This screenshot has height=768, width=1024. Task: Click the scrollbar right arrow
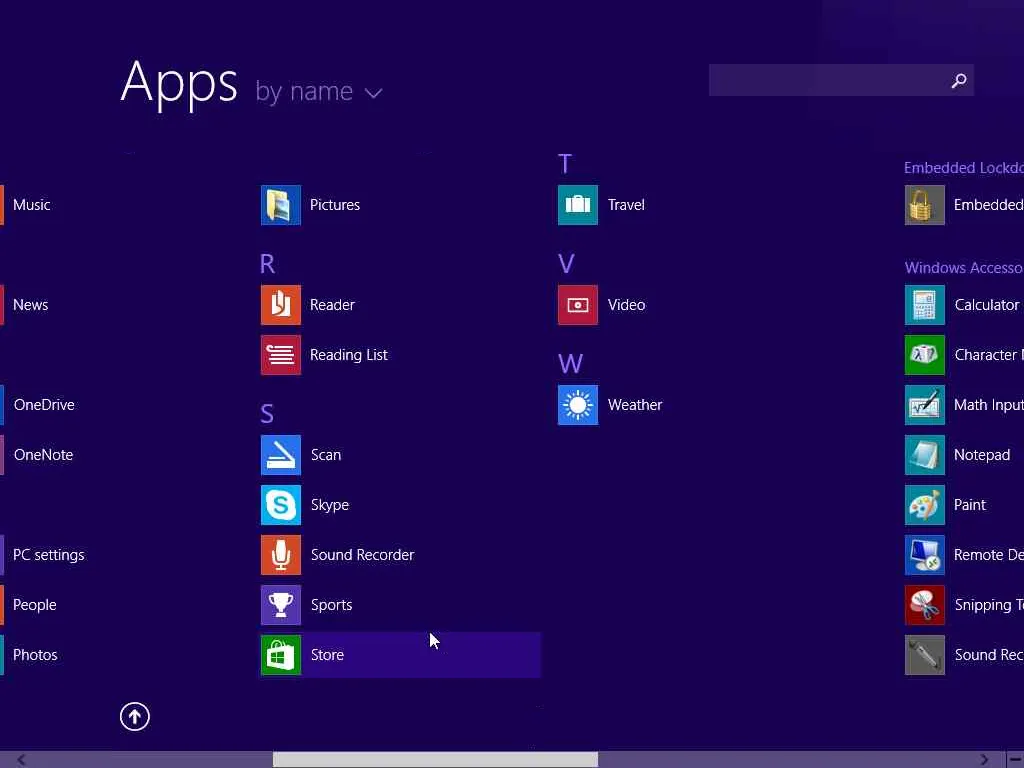[984, 760]
